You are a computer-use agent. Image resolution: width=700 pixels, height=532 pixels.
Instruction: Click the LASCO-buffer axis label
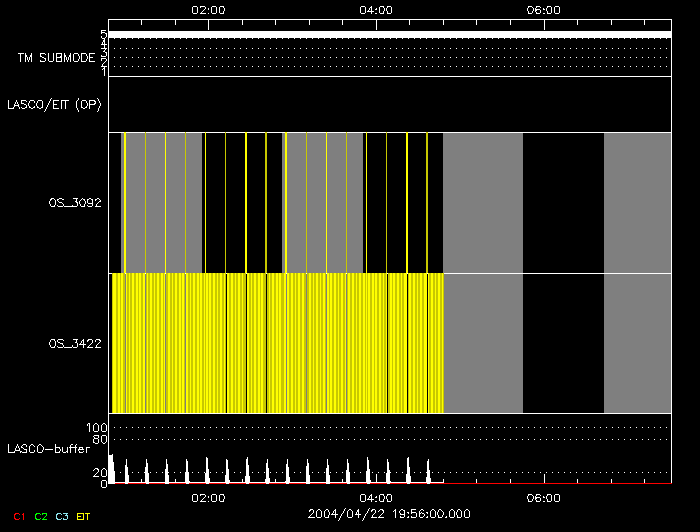click(48, 448)
